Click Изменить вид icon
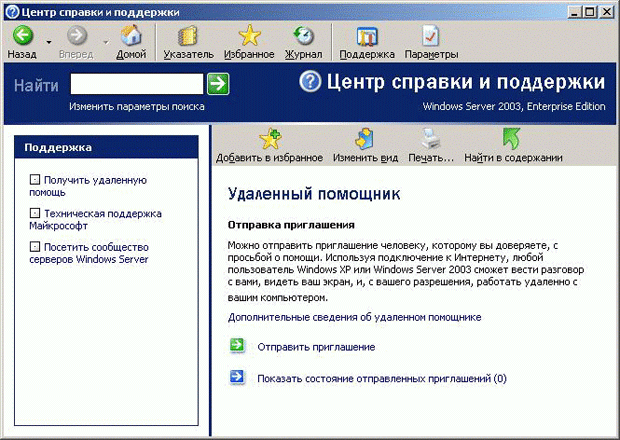Image resolution: width=620 pixels, height=440 pixels. pyautogui.click(x=364, y=139)
